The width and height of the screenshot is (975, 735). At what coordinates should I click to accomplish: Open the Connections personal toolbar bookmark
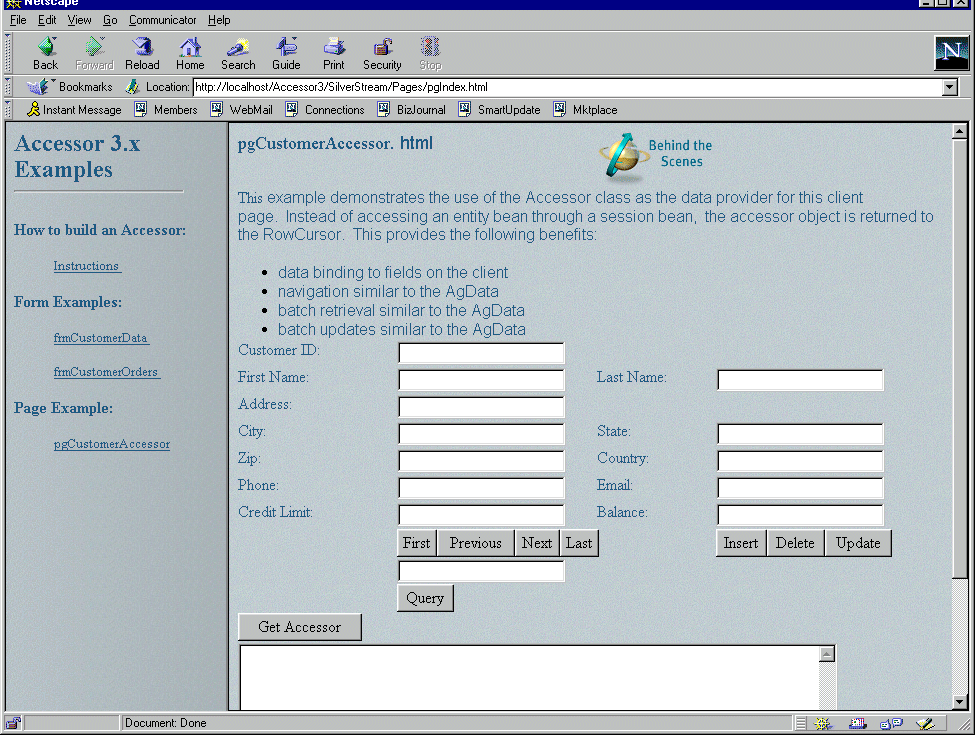pos(325,110)
